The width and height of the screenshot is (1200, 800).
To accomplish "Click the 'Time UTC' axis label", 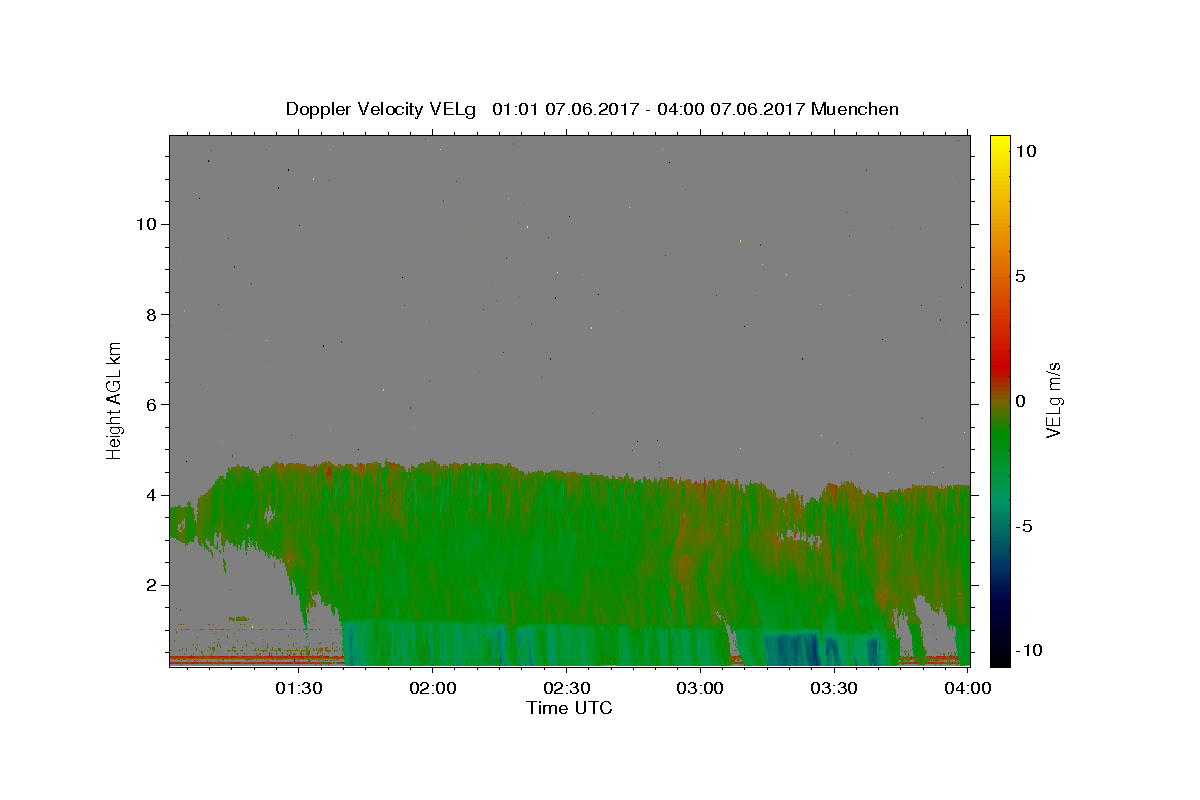I will pyautogui.click(x=569, y=708).
